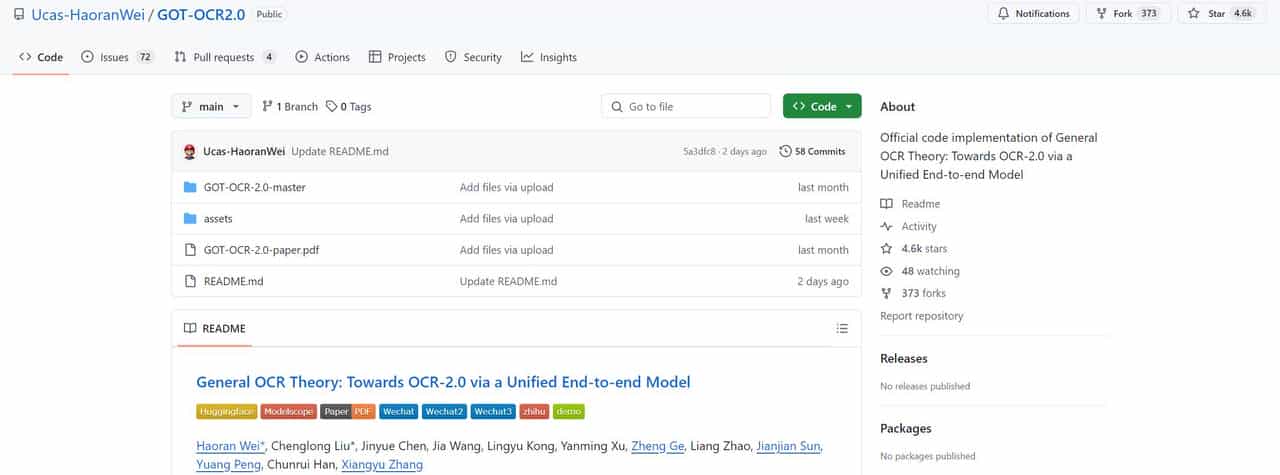Open the Insights tab
Screen dimensions: 1280x475
(548, 57)
